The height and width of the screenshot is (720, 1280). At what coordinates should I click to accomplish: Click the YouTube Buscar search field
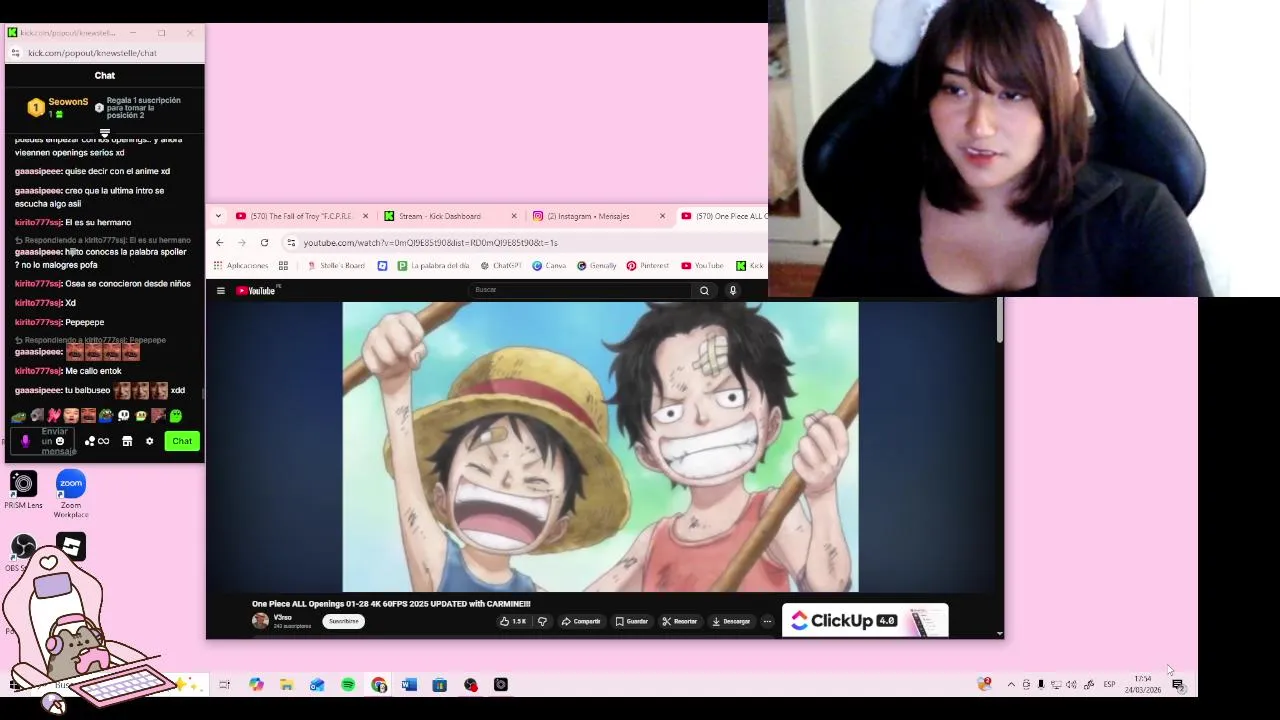580,290
